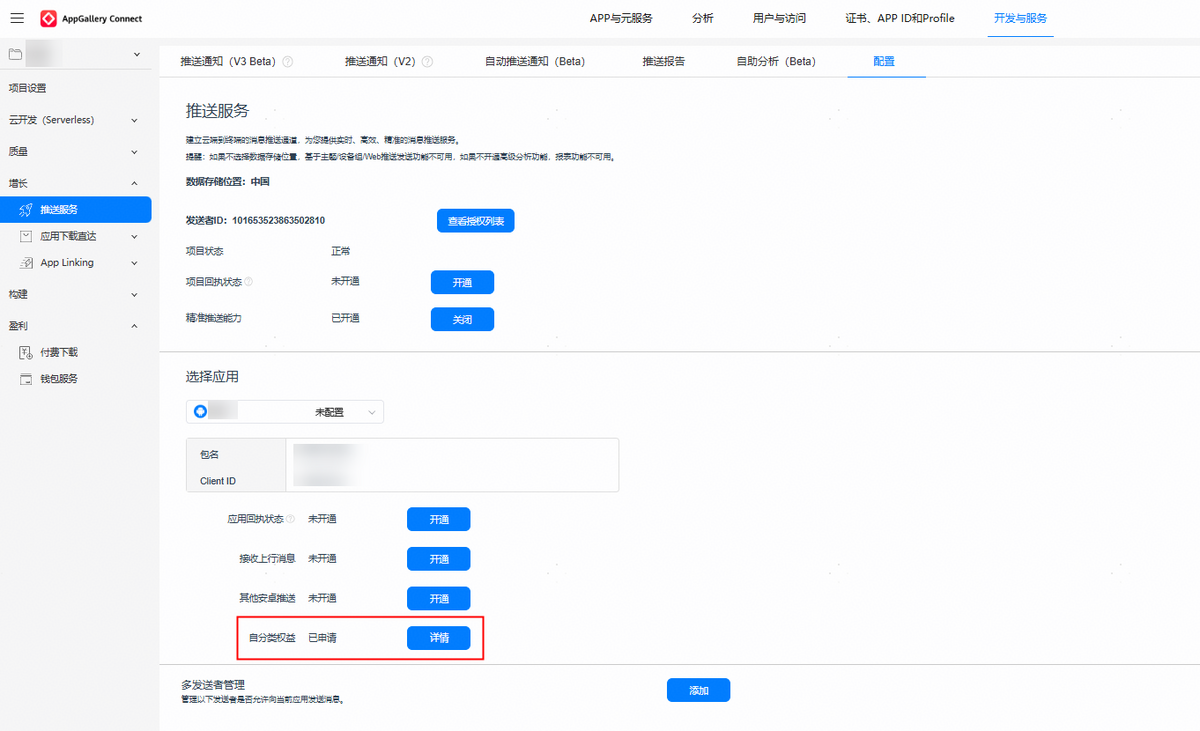1200x731 pixels.
Task: Click the help icon next to 应用回执状态
Action: [291, 520]
